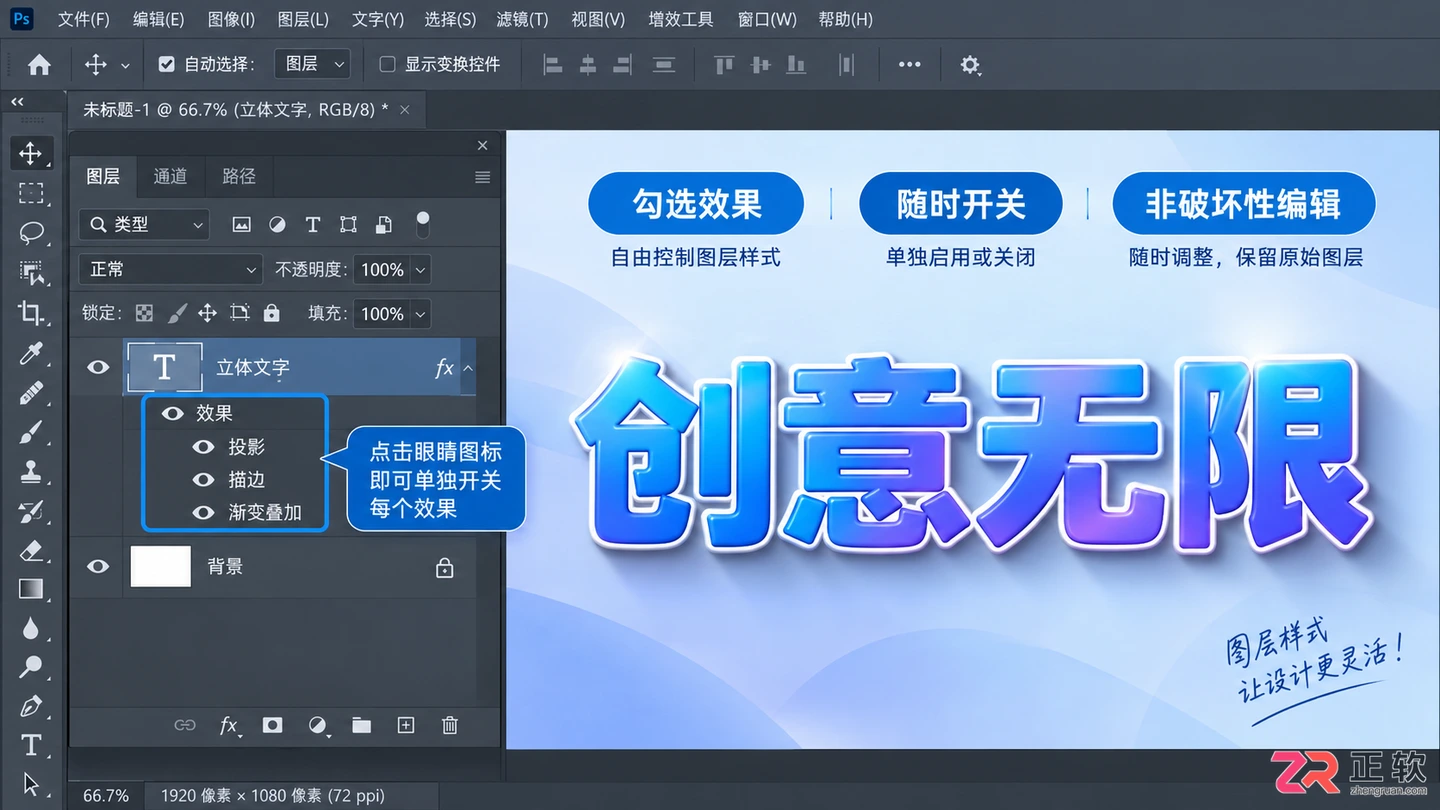Switch to the 路径 tab
This screenshot has width=1440, height=810.
tap(239, 177)
